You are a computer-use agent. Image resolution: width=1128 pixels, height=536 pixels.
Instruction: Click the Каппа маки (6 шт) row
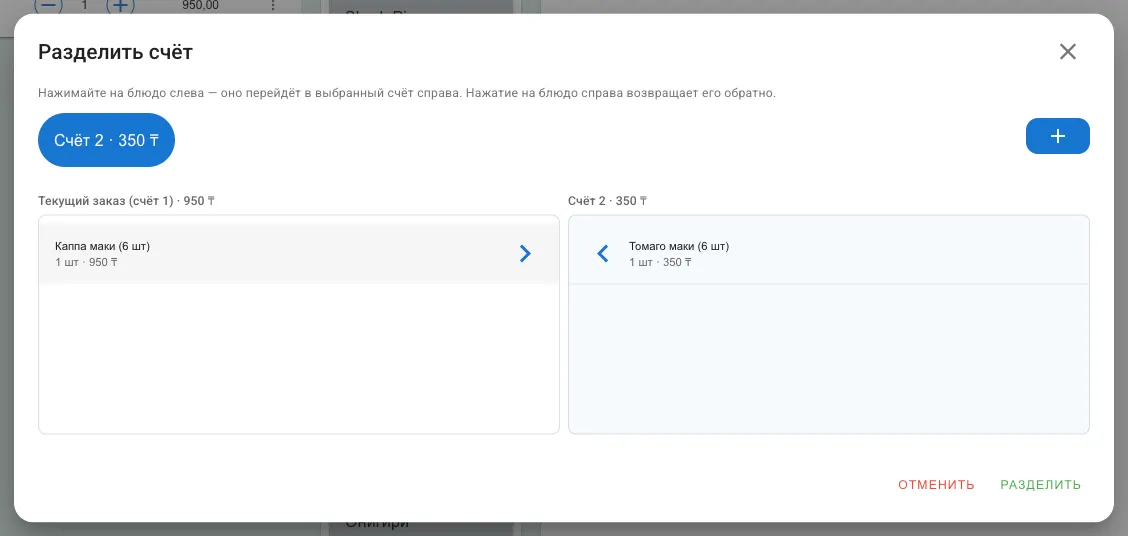(x=299, y=254)
